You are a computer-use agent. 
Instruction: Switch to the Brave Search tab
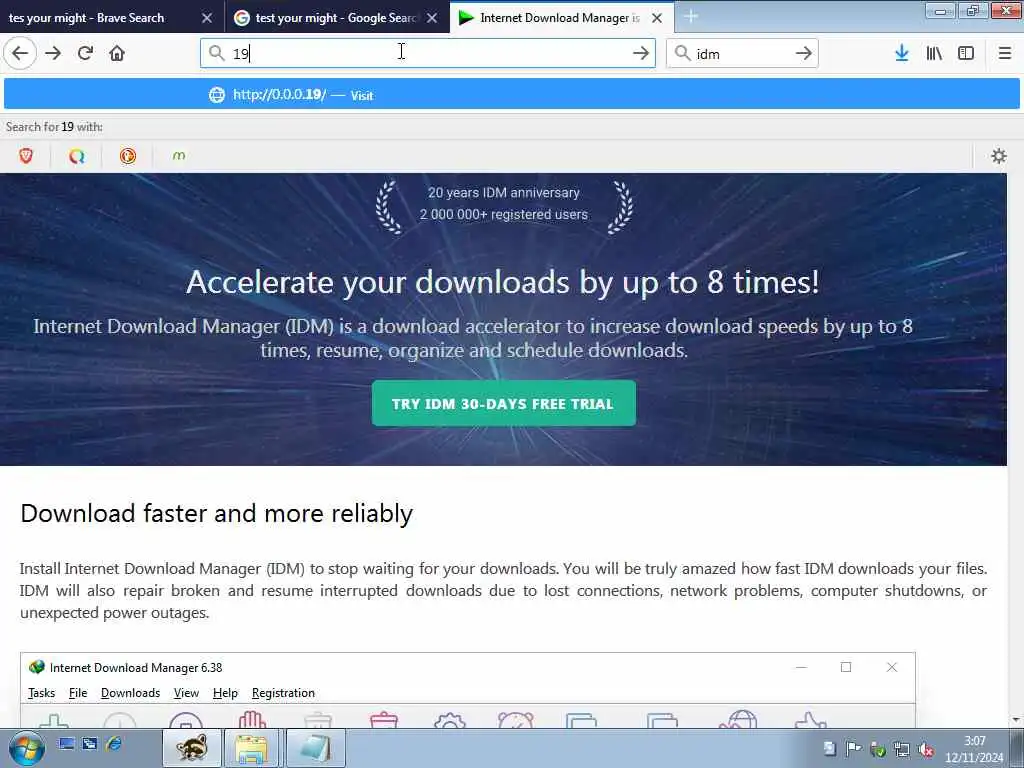(98, 18)
